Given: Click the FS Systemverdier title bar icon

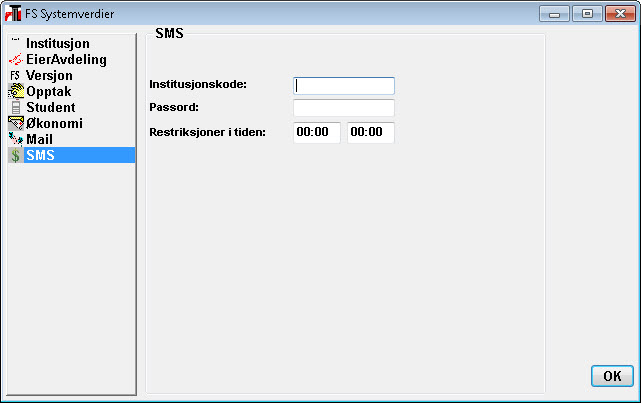Looking at the screenshot, I should tap(13, 13).
